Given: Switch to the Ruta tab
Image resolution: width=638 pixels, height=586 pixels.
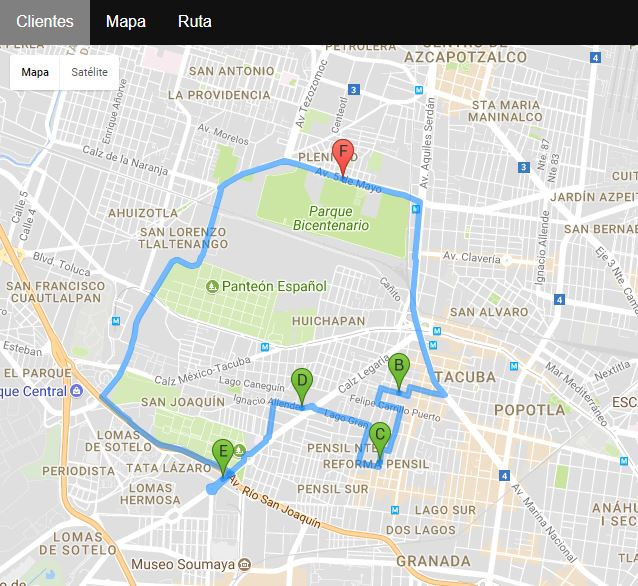Looking at the screenshot, I should click(x=194, y=22).
